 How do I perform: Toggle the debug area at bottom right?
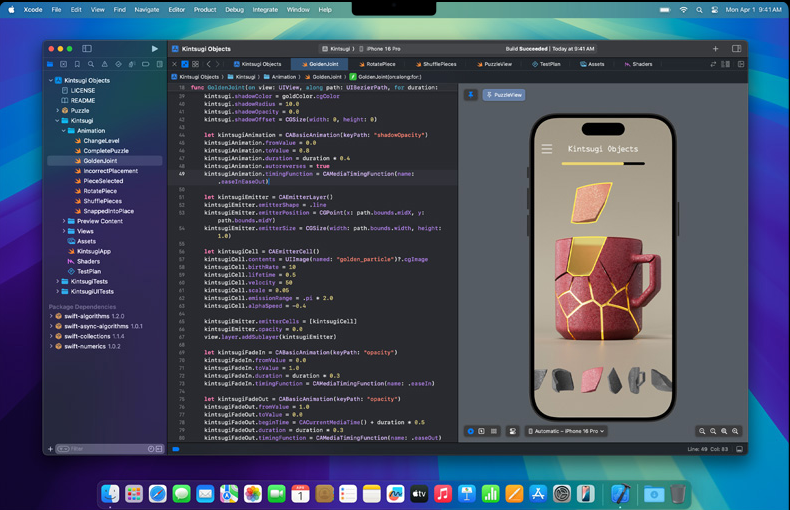[739, 449]
